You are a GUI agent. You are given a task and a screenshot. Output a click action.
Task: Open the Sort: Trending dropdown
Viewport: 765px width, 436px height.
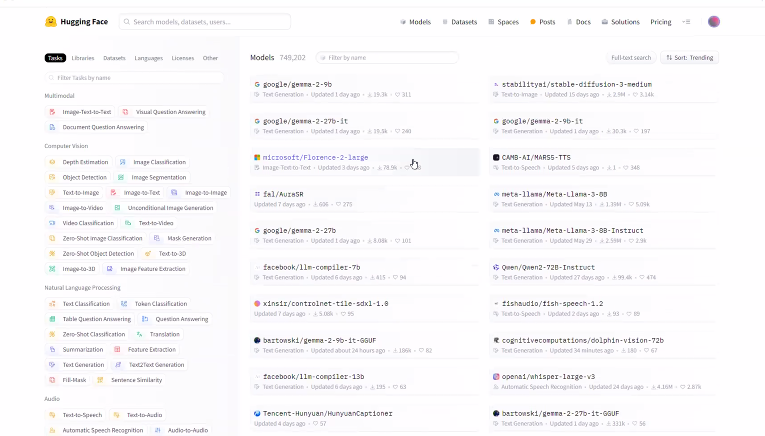(689, 58)
